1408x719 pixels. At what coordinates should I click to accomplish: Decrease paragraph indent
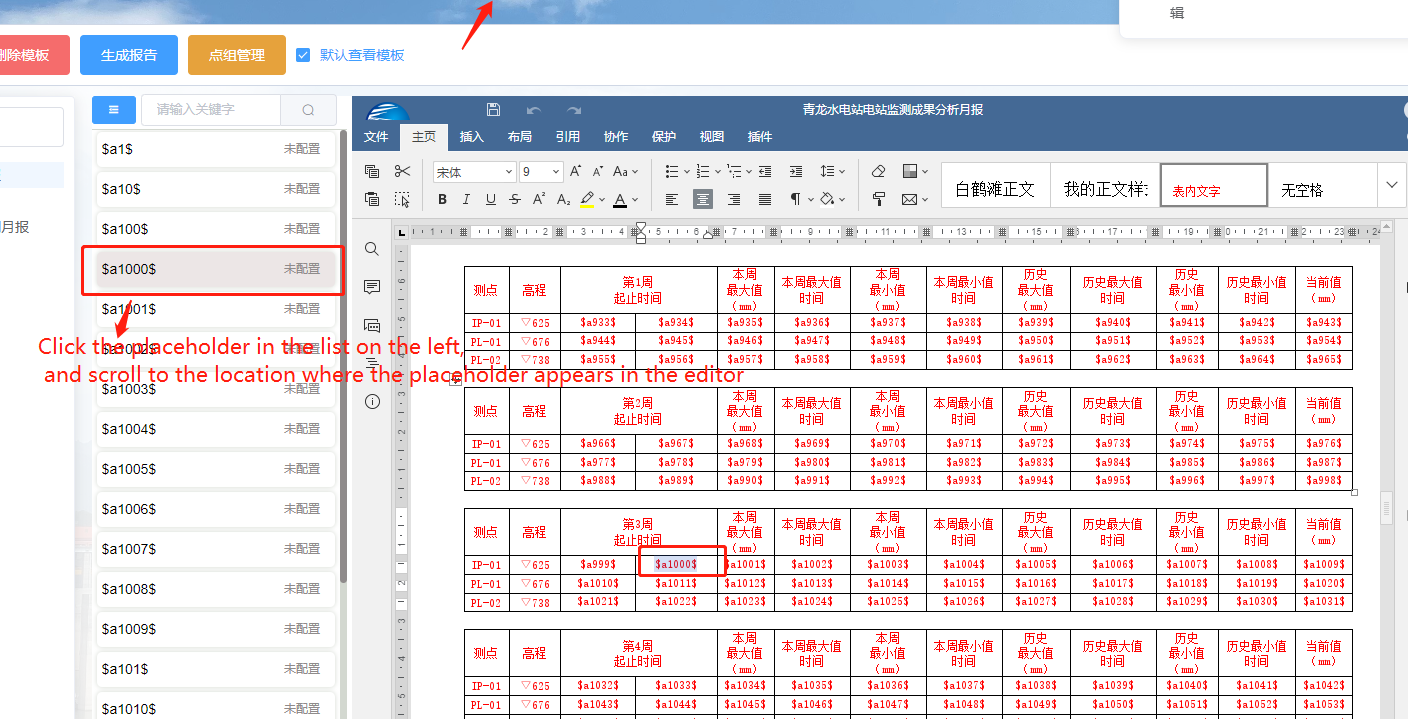coord(765,171)
